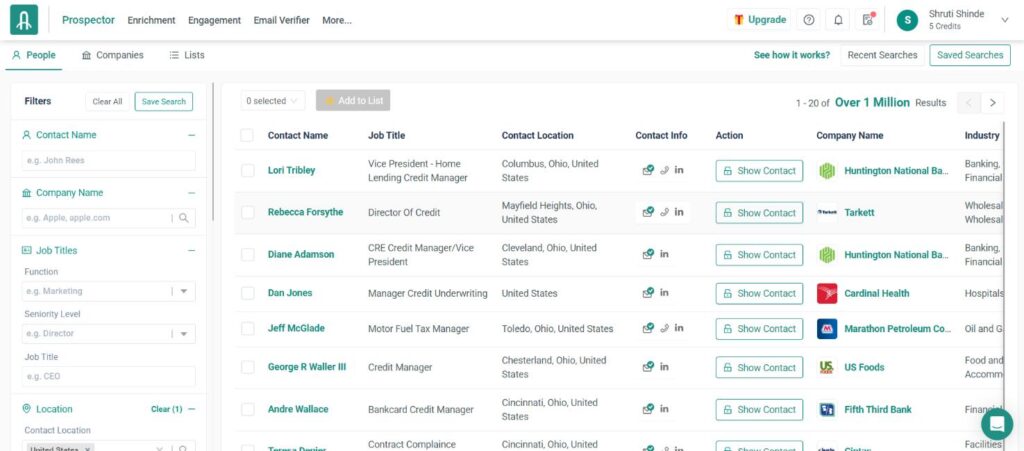This screenshot has height=451, width=1024.
Task: Click the Save Search button
Action: coord(164,101)
